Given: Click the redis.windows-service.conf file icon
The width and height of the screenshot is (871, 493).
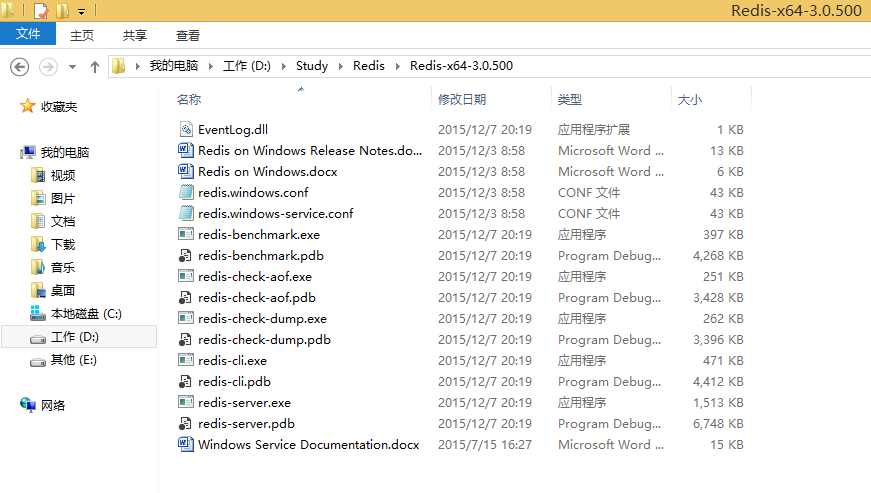Looking at the screenshot, I should coord(186,213).
